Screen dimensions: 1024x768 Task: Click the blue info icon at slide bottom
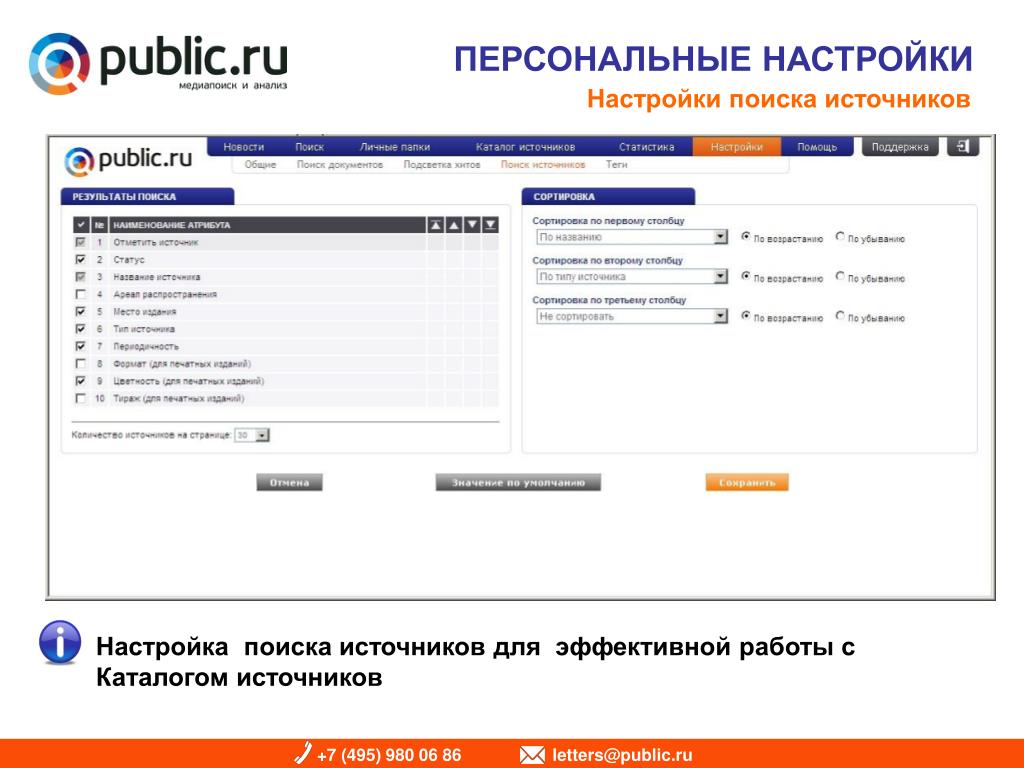60,641
